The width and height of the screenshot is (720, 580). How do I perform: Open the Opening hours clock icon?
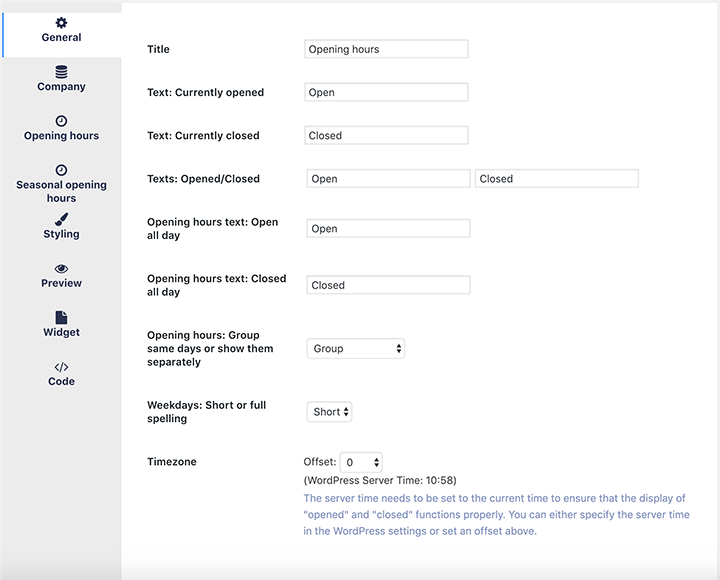(61, 121)
